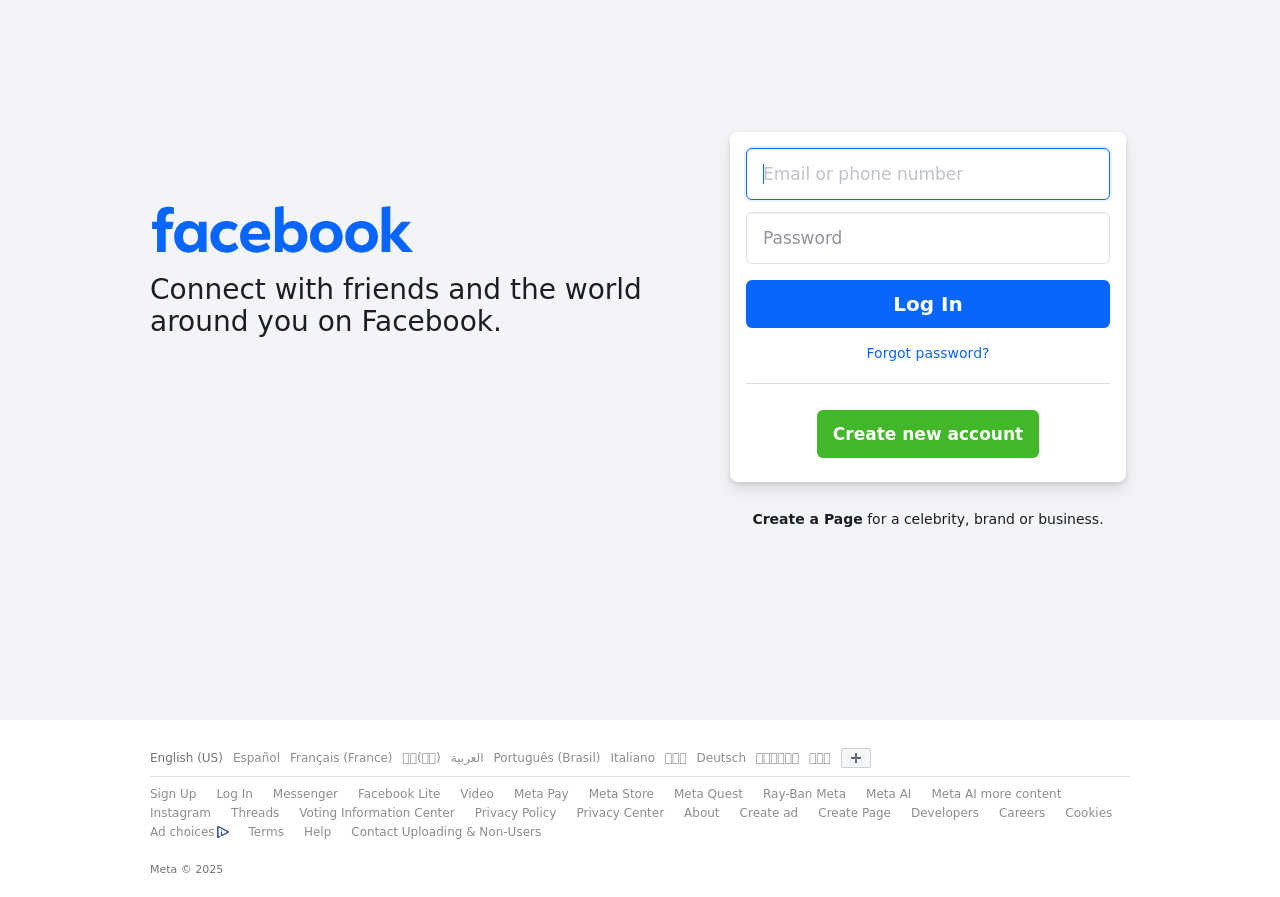Choose Português (Brasil) language
This screenshot has height=897, width=1280.
(546, 758)
